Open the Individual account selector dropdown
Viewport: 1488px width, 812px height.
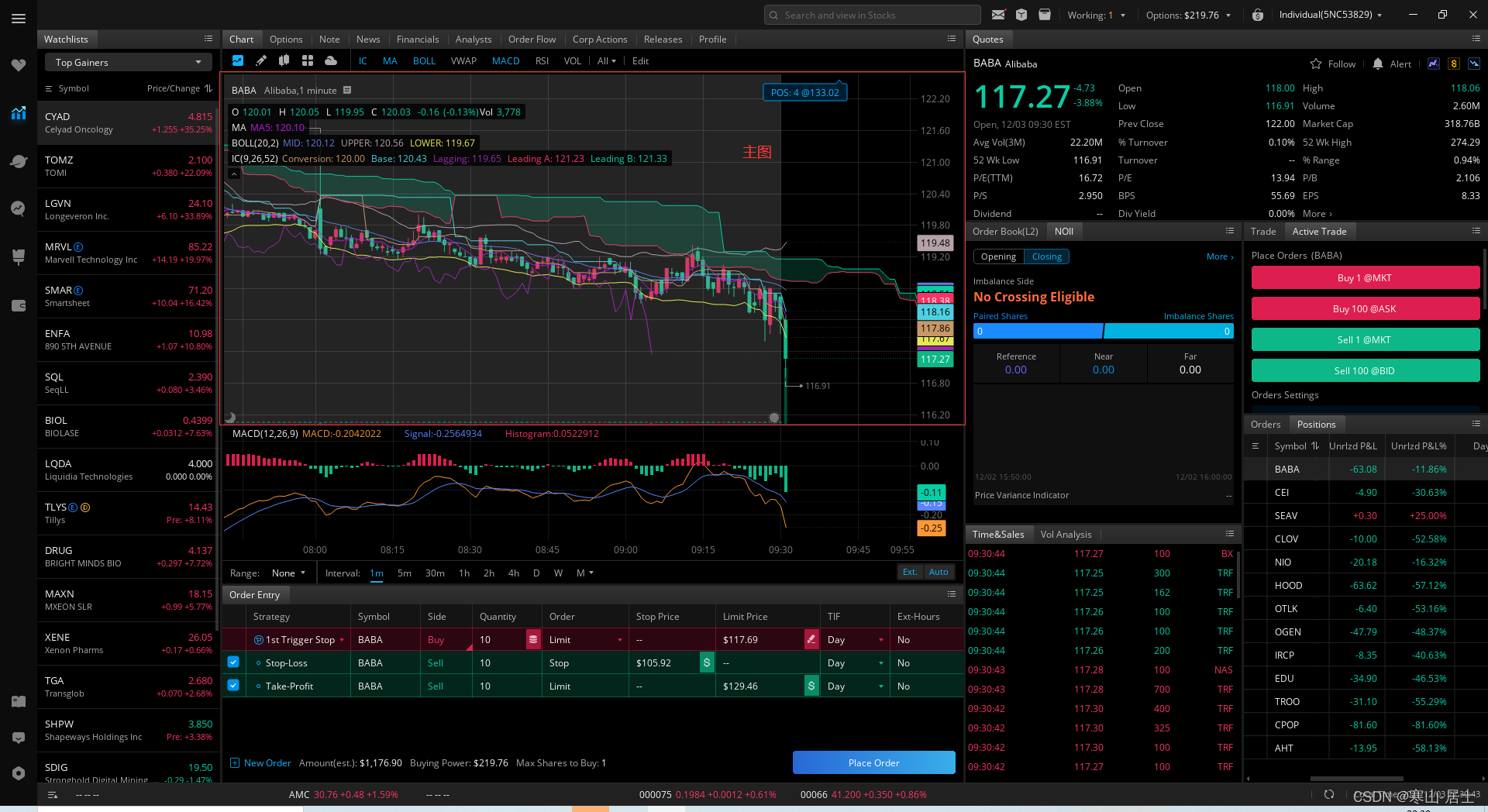pos(1330,15)
